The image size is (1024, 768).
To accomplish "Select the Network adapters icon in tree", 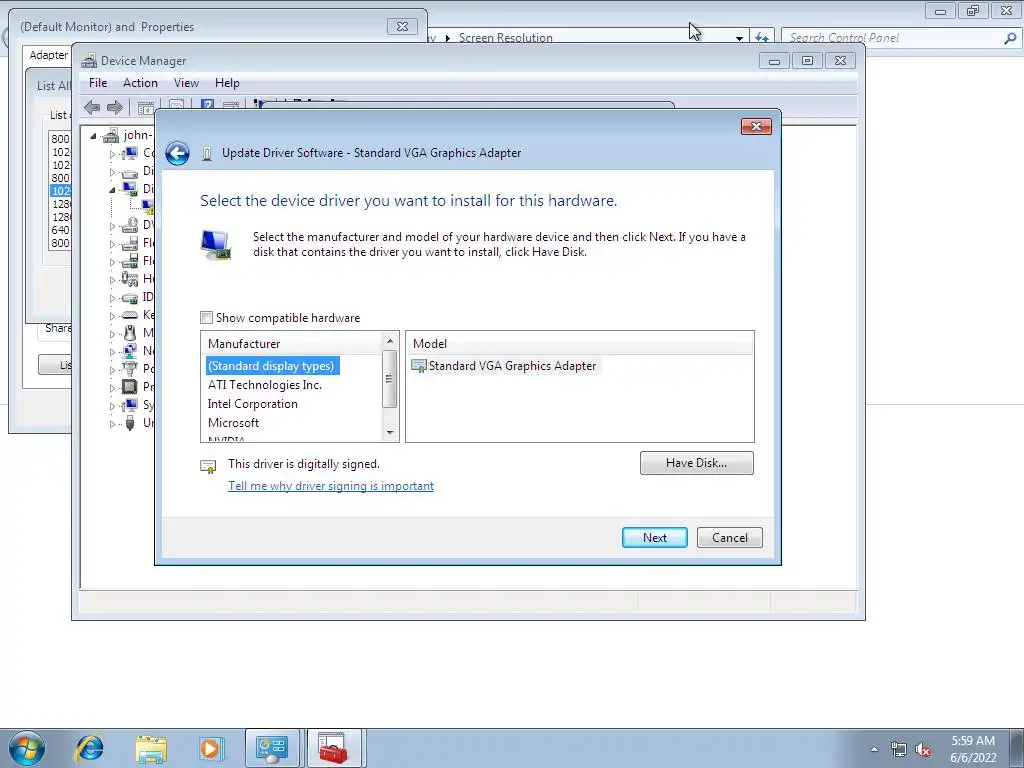I will click(130, 351).
